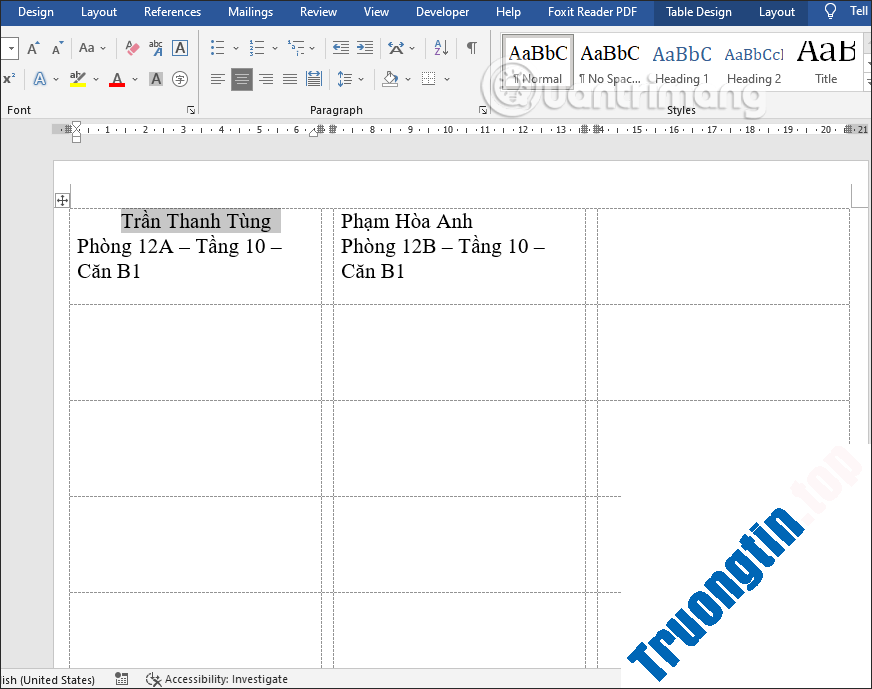Click the Increase Indent icon
The height and width of the screenshot is (689, 872).
click(x=365, y=48)
